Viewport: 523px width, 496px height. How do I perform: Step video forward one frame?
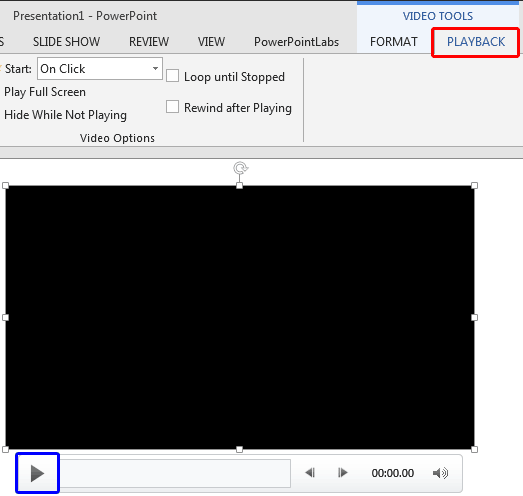[x=343, y=473]
